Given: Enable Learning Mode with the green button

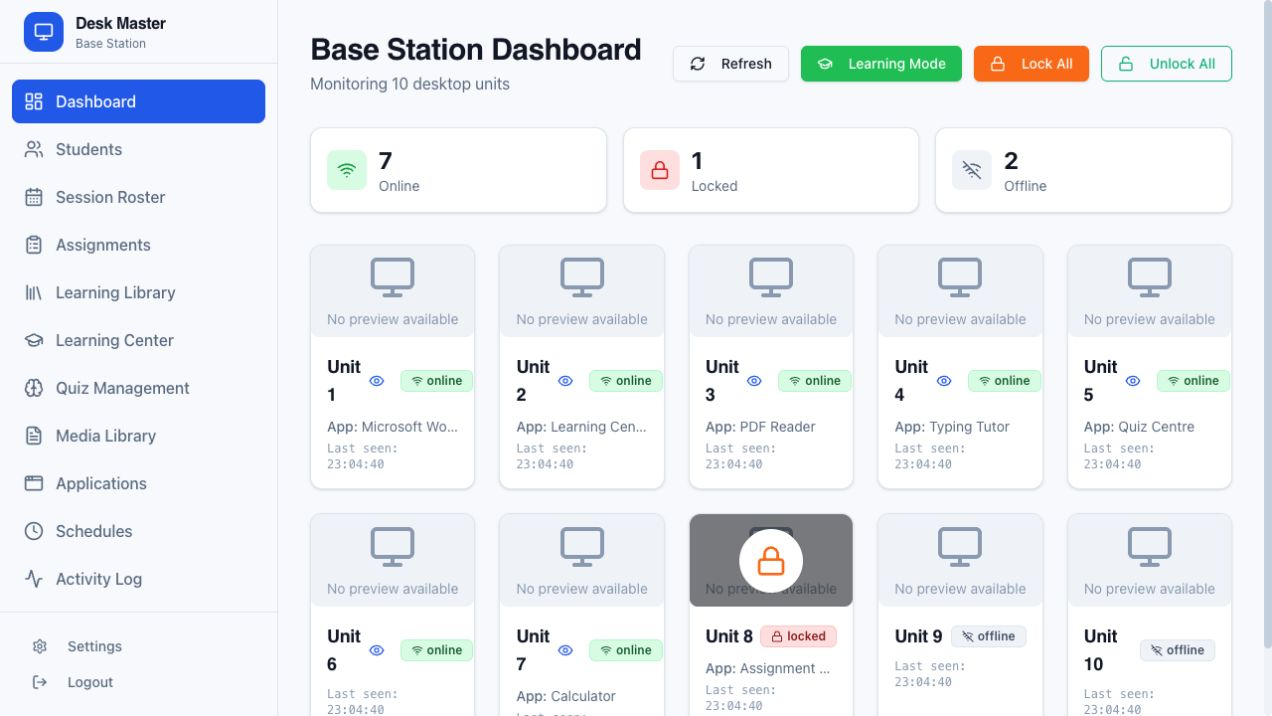Looking at the screenshot, I should pos(881,64).
